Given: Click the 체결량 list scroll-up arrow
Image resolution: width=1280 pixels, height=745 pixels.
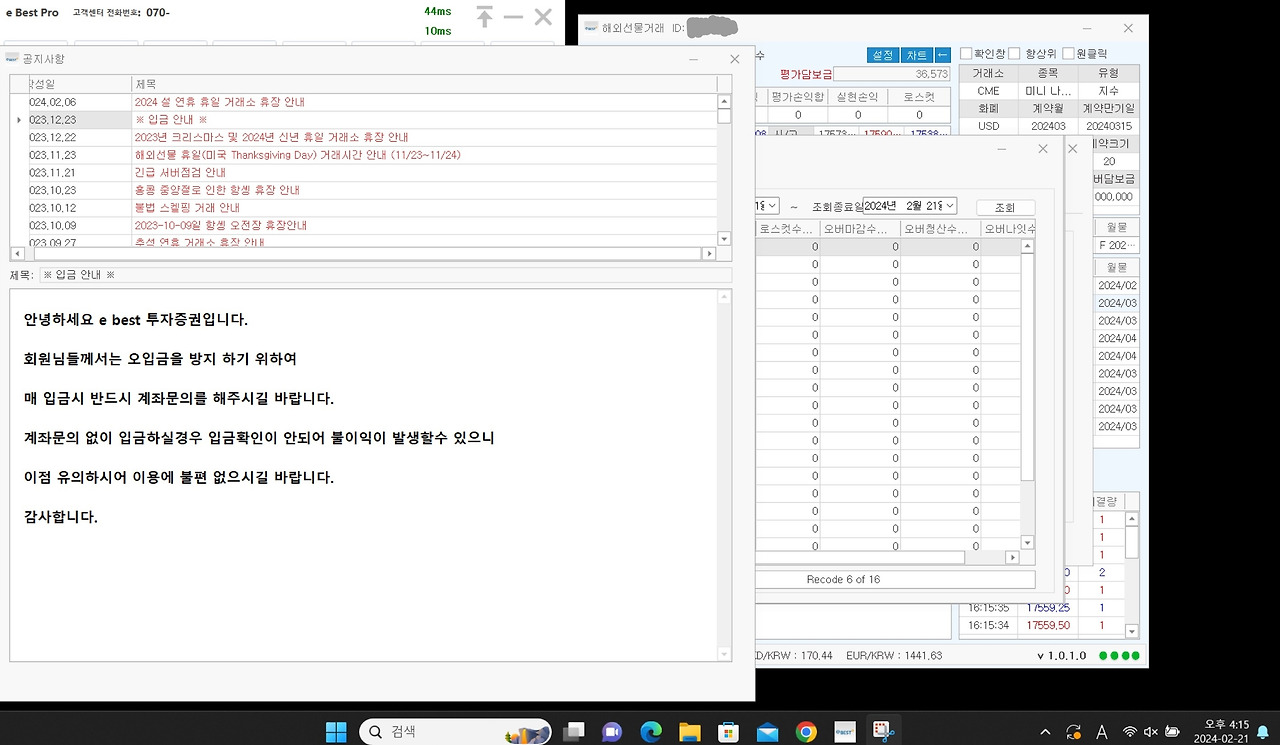Looking at the screenshot, I should [x=1132, y=519].
